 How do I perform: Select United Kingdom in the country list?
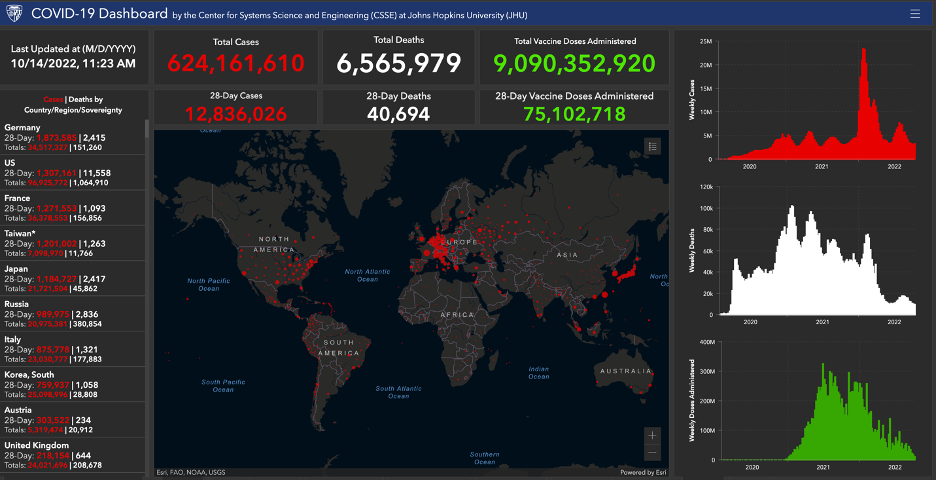point(72,454)
